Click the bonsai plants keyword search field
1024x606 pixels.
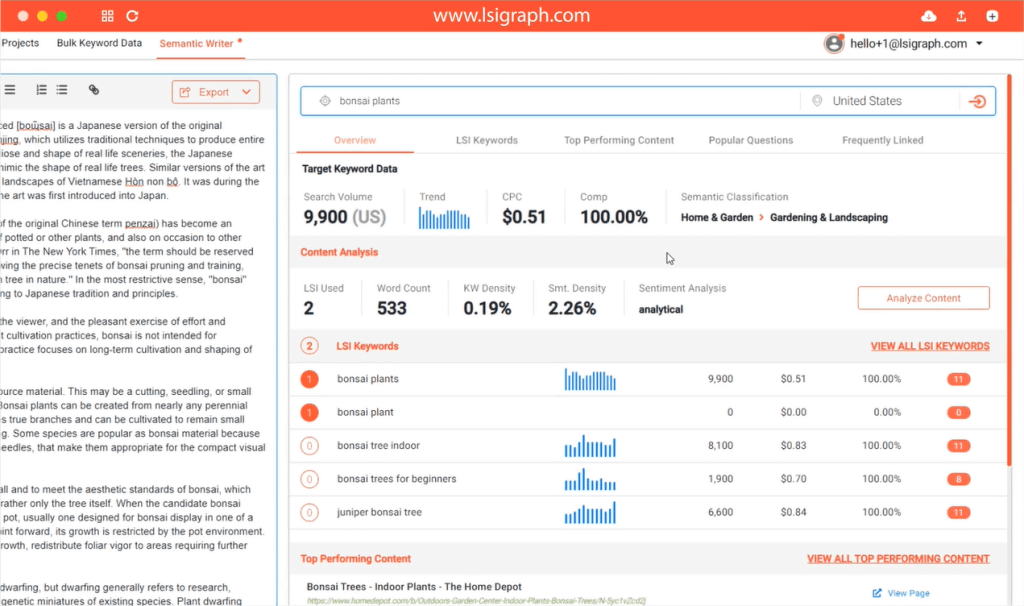(560, 101)
